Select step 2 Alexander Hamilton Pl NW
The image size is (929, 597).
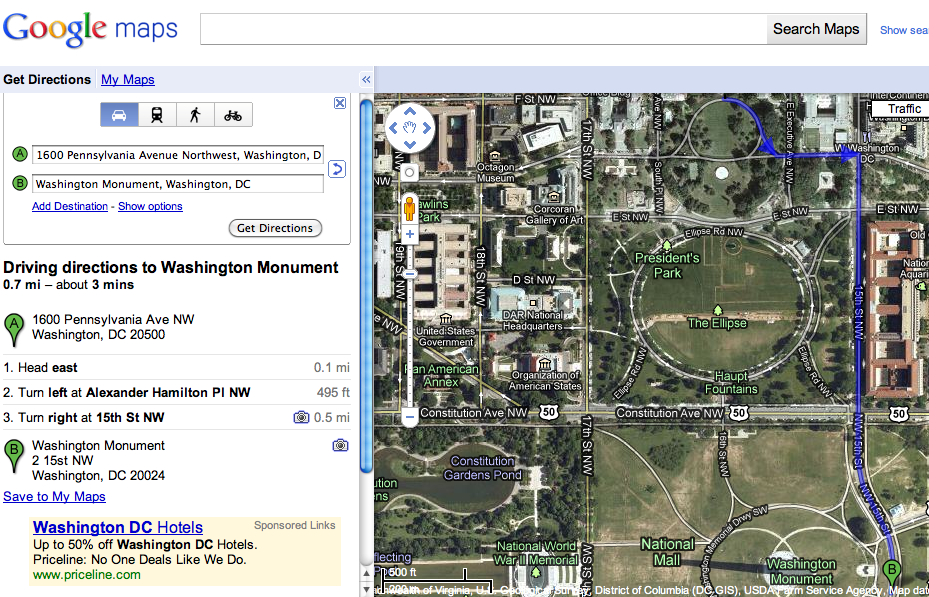[x=177, y=392]
